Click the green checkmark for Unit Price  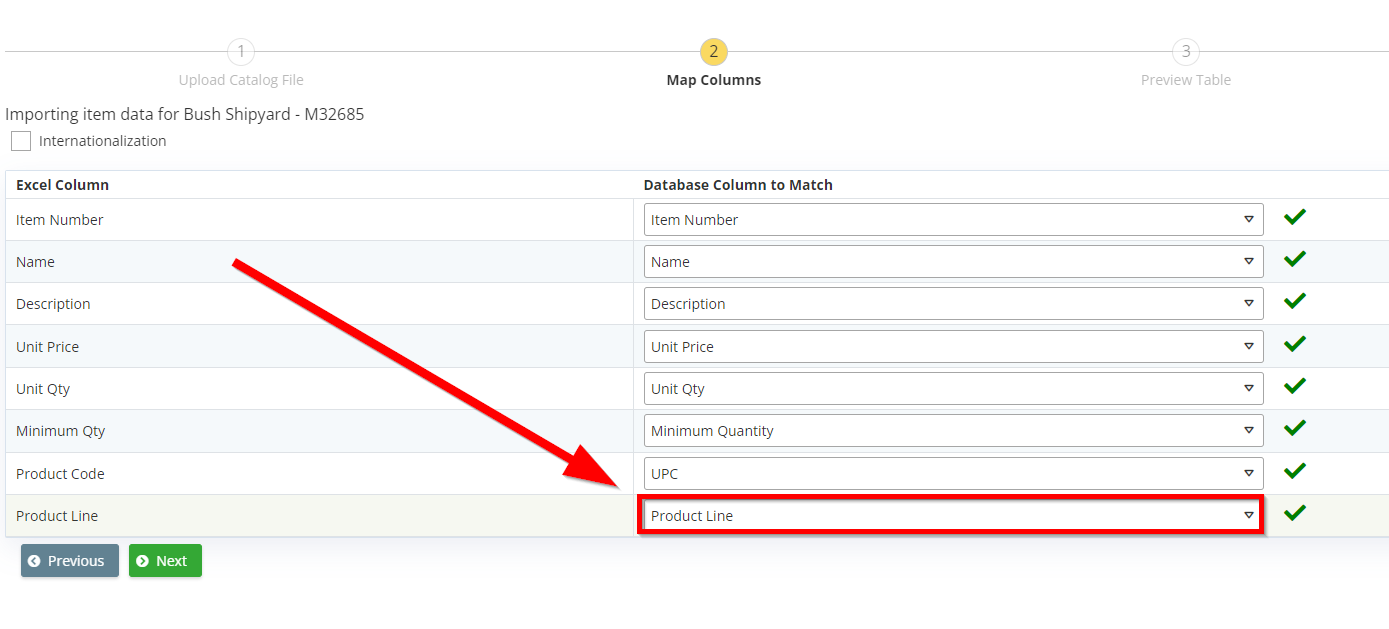point(1295,344)
